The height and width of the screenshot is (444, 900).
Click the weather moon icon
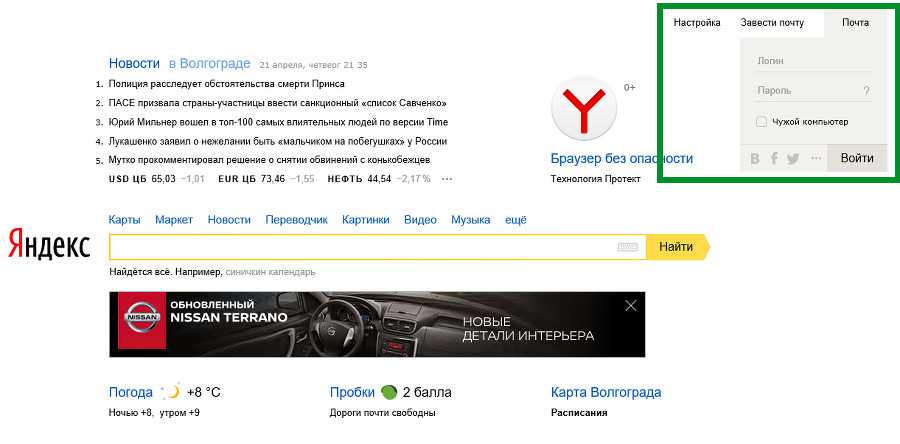(x=170, y=391)
